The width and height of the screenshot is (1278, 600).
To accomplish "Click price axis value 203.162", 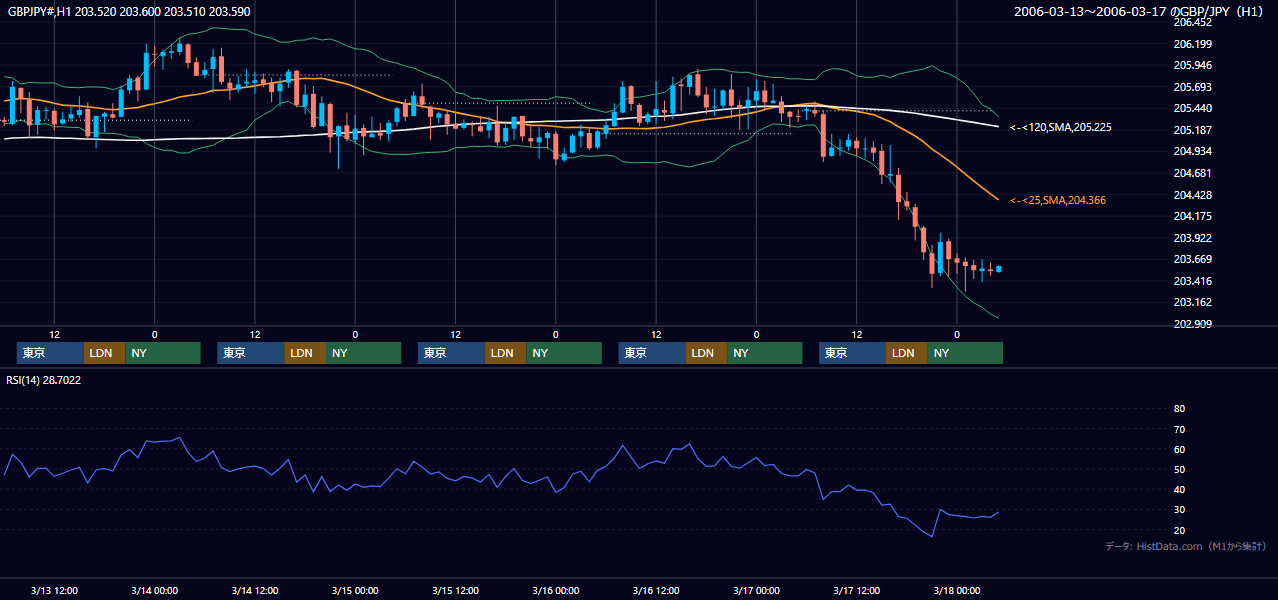I will pyautogui.click(x=1193, y=302).
